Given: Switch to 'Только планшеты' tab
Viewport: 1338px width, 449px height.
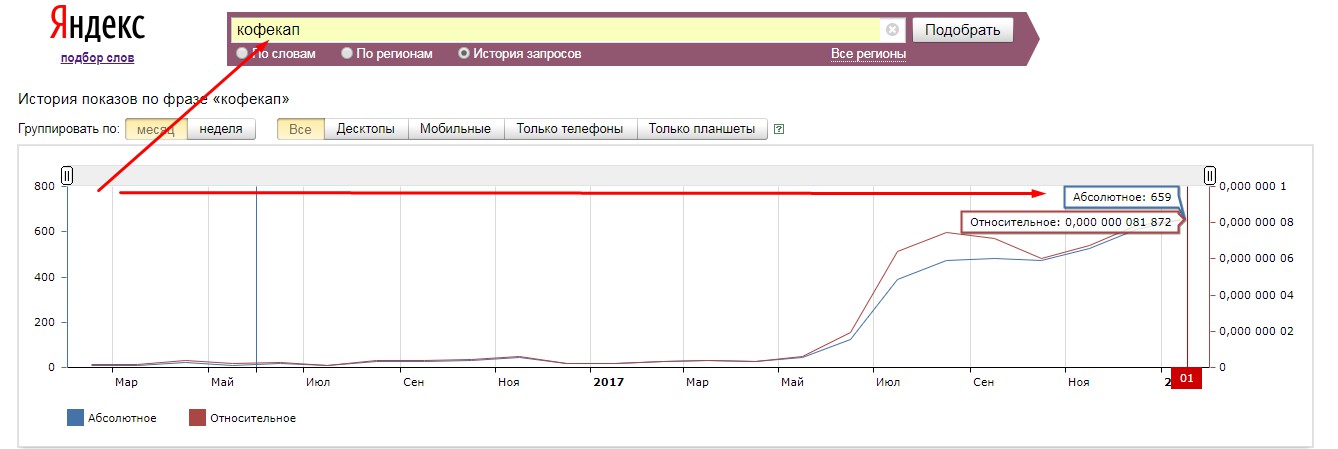Looking at the screenshot, I should pyautogui.click(x=702, y=129).
